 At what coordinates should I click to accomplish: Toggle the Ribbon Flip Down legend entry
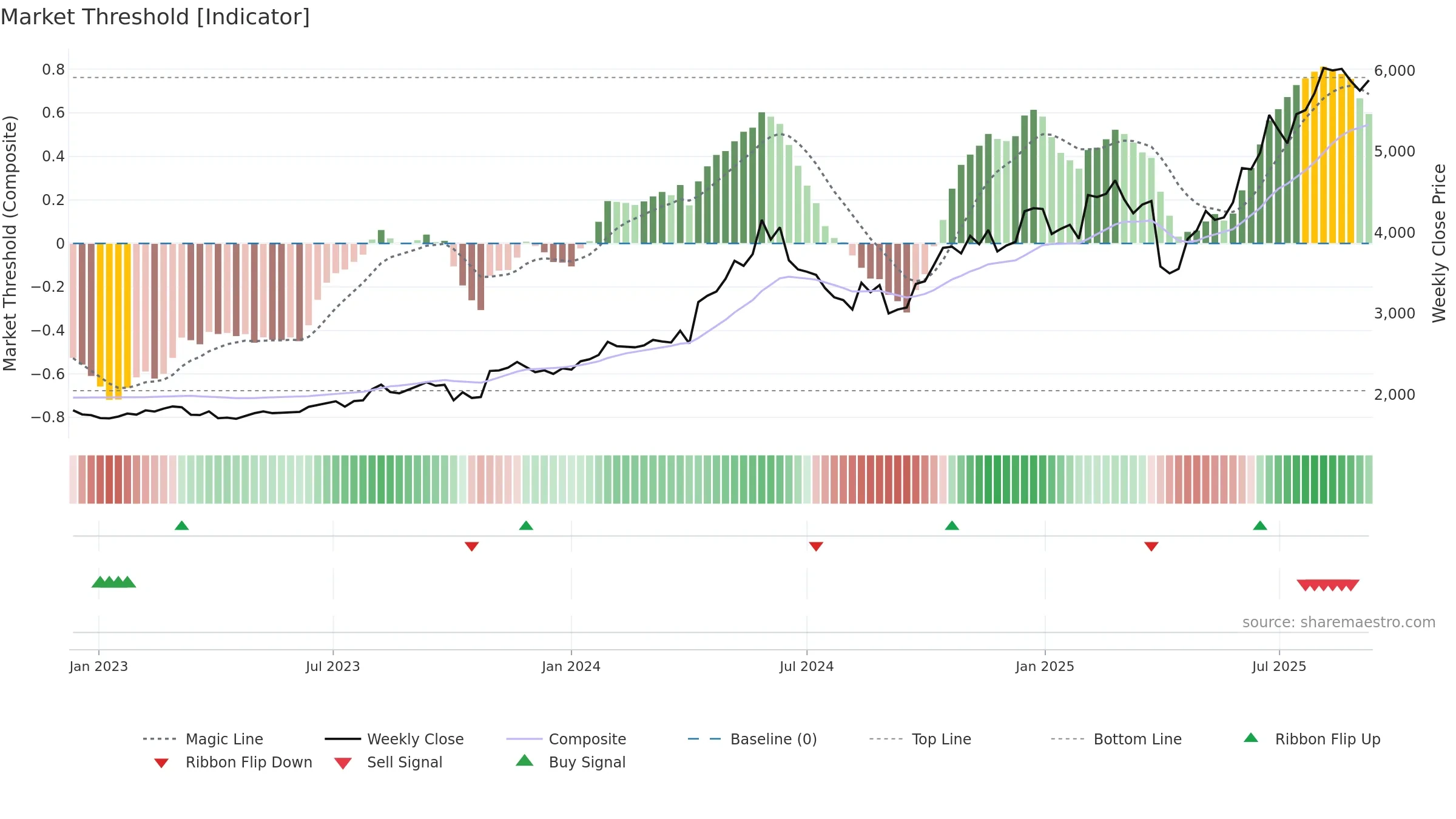pos(232,763)
